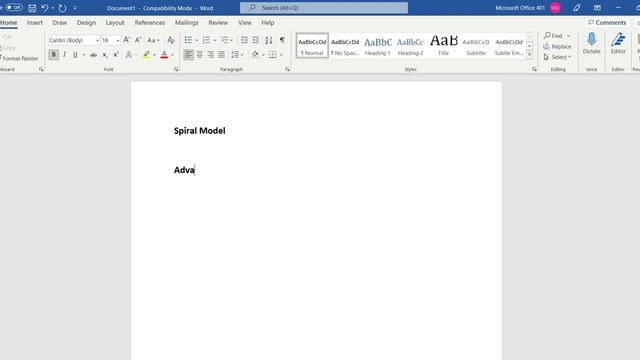
Task: Open Styles pane launcher
Action: 534,69
